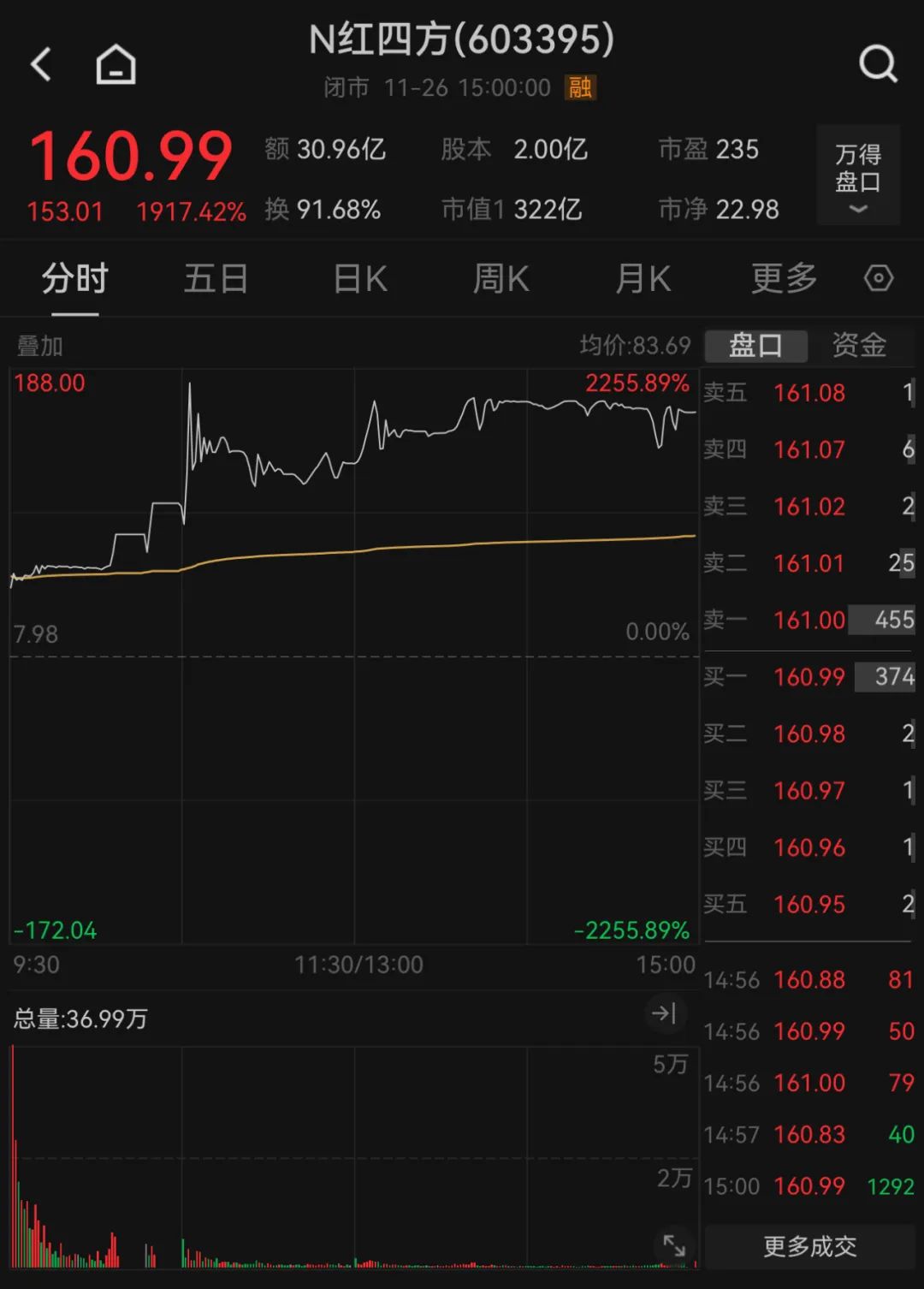Select the 盘口 order book toggle
The image size is (924, 1289).
[756, 346]
